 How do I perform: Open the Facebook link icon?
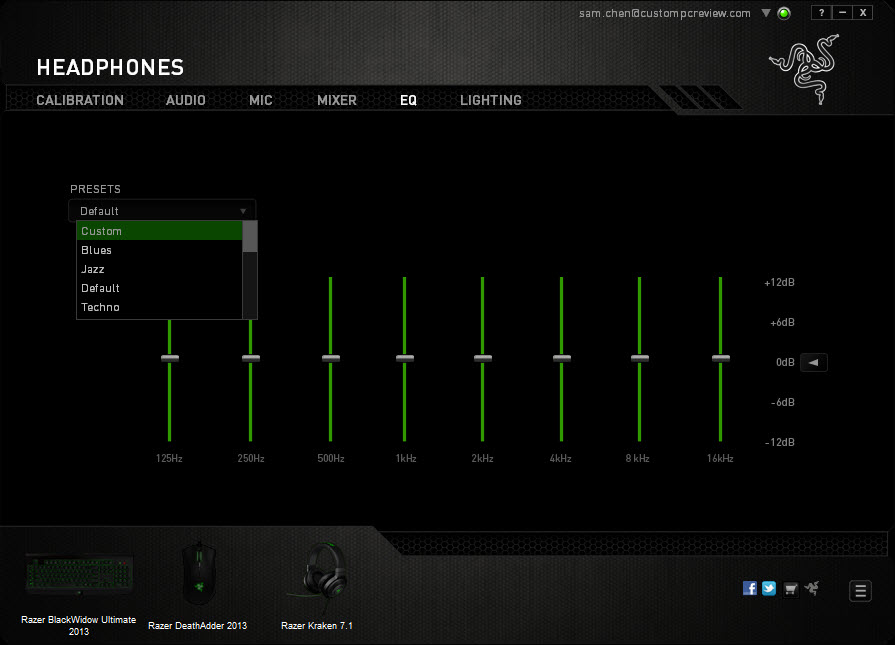tap(749, 588)
